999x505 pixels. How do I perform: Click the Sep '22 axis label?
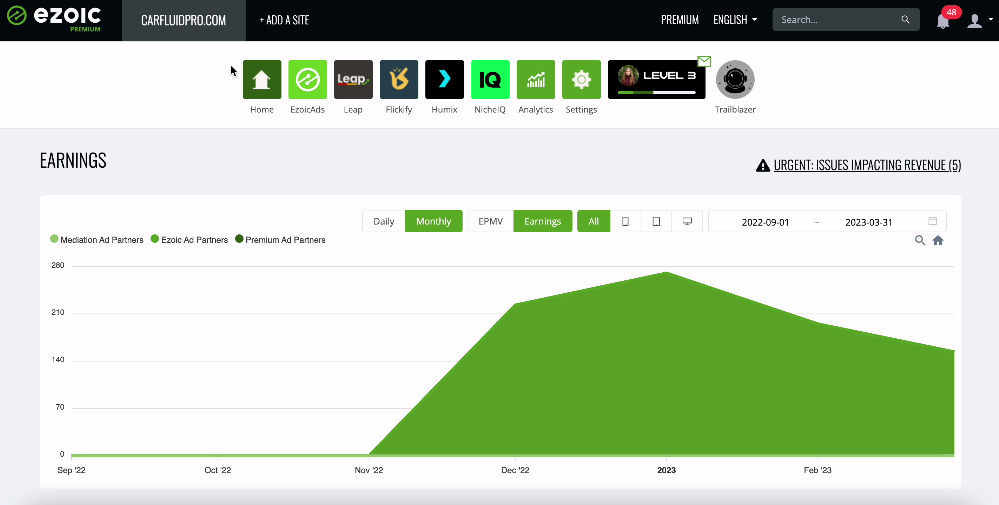(71, 471)
